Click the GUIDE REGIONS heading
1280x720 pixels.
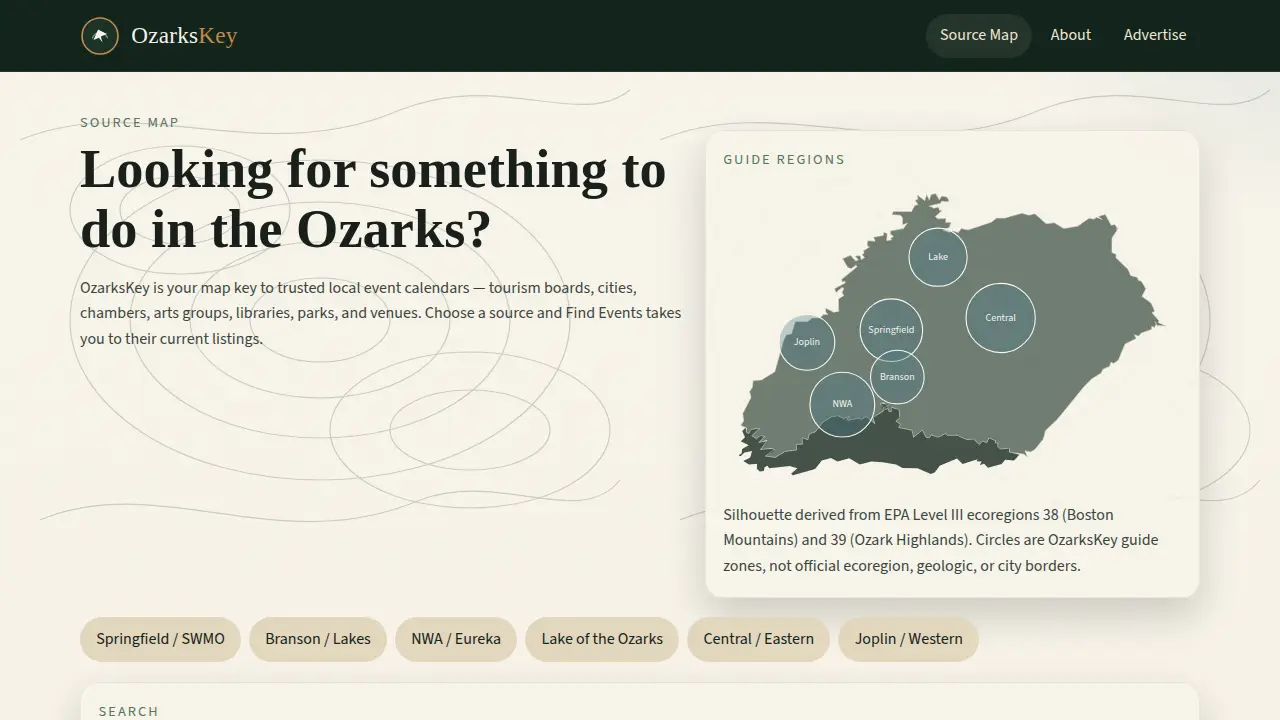[x=784, y=160]
